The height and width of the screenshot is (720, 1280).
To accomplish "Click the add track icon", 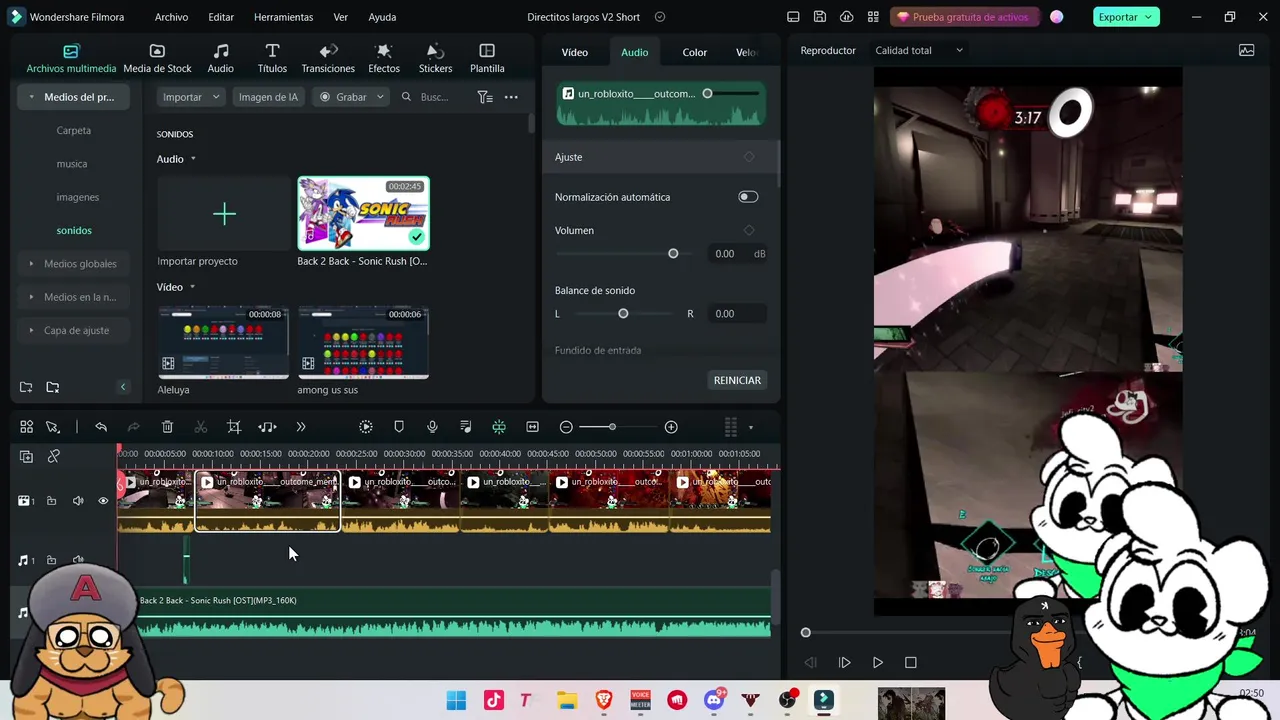I will pyautogui.click(x=27, y=456).
